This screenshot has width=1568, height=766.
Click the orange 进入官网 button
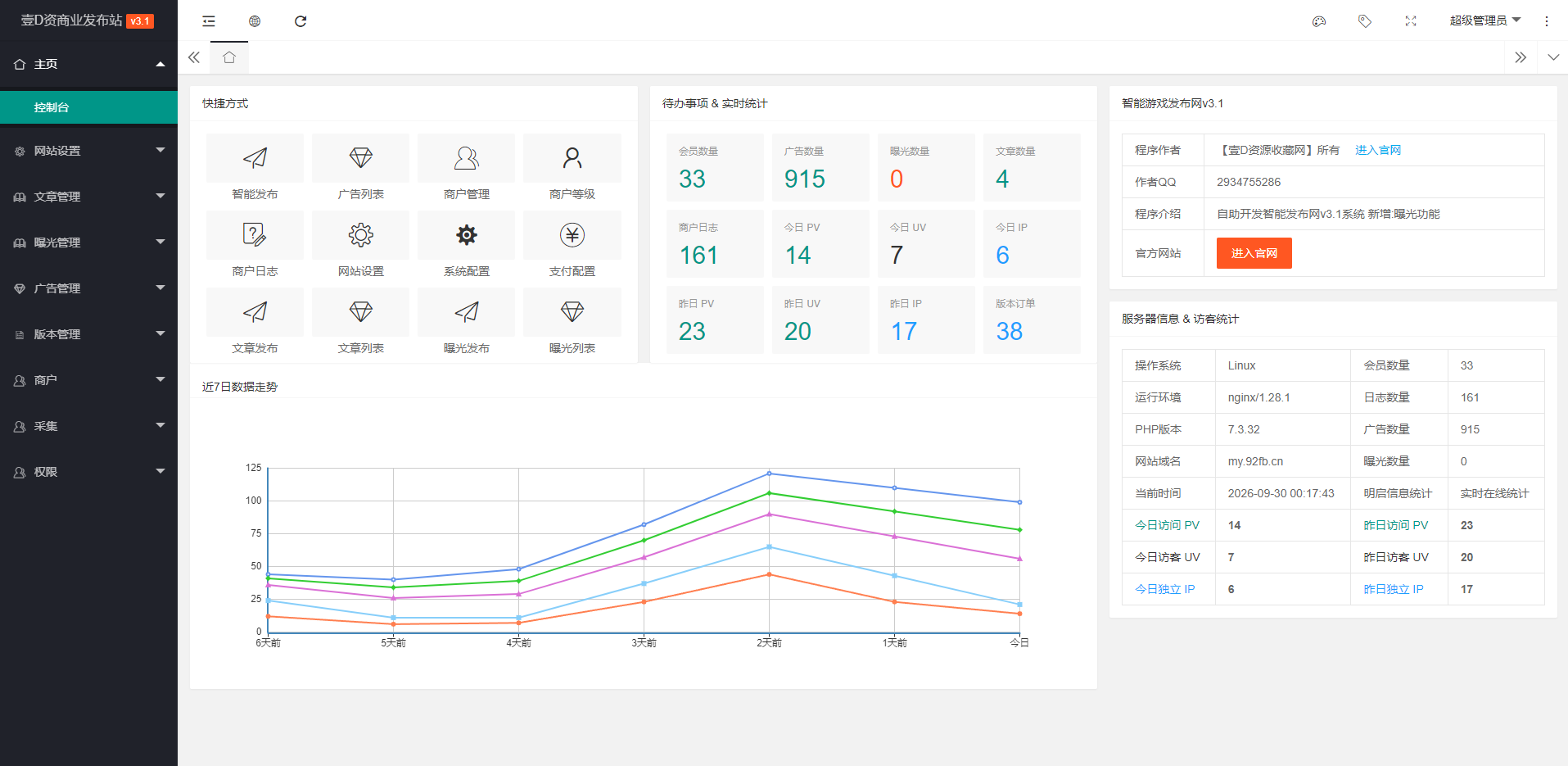tap(1254, 253)
